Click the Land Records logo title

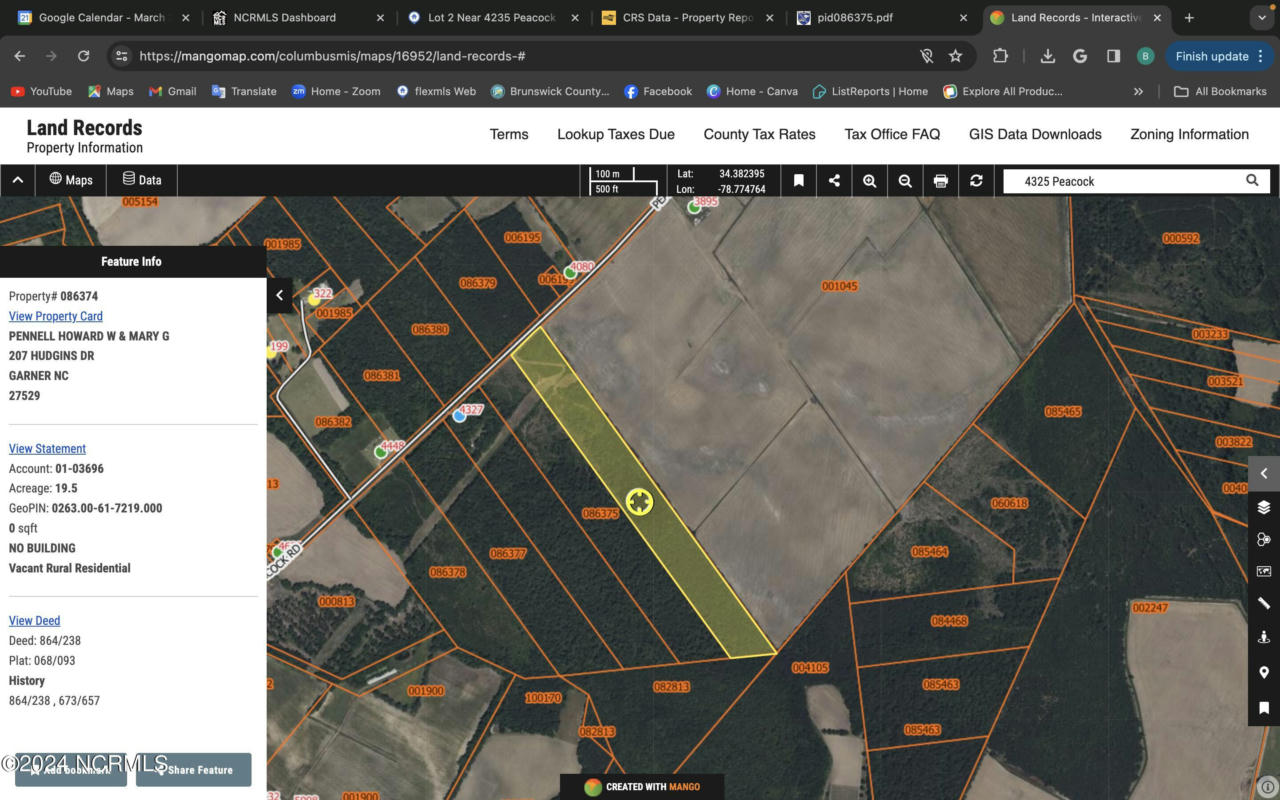coord(84,128)
